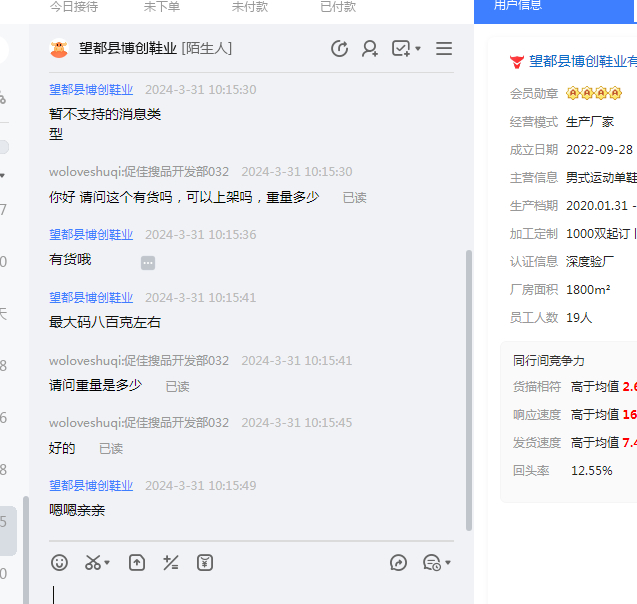This screenshot has height=604, width=637.
Task: Click message 你好 请问这个有货吗
Action: point(184,197)
